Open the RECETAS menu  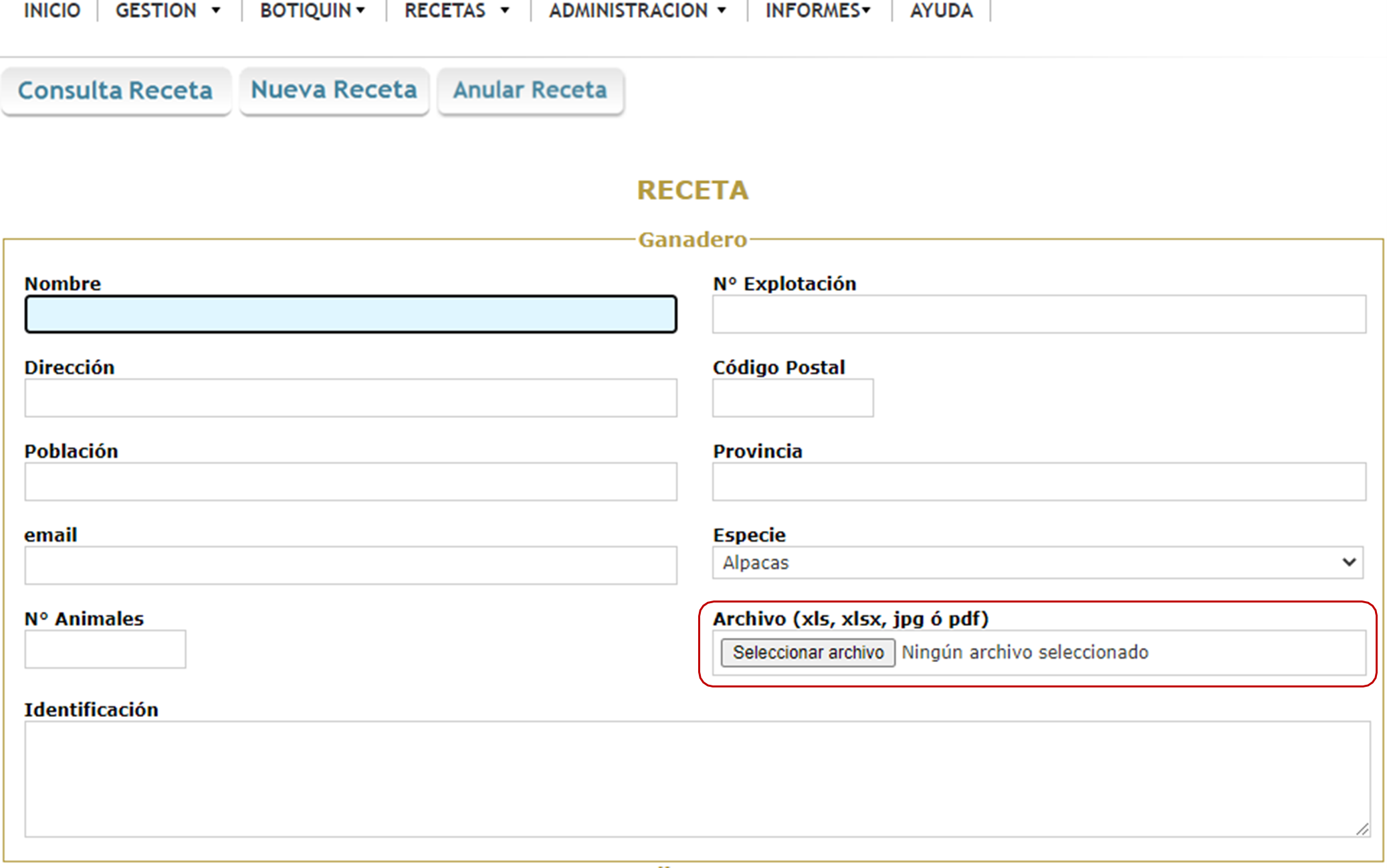point(457,11)
